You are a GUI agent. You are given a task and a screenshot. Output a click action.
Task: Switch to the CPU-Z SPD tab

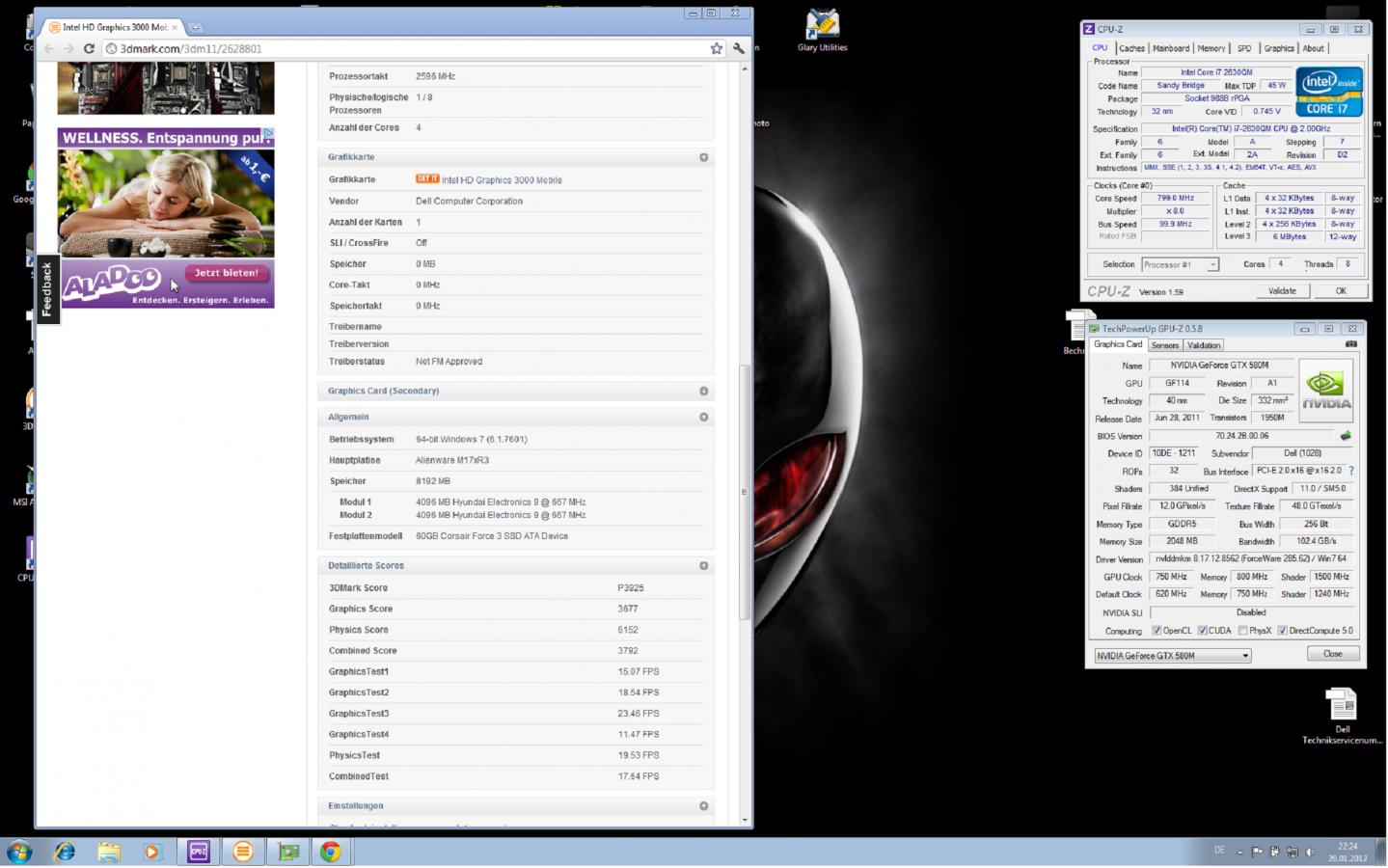pyautogui.click(x=1244, y=48)
